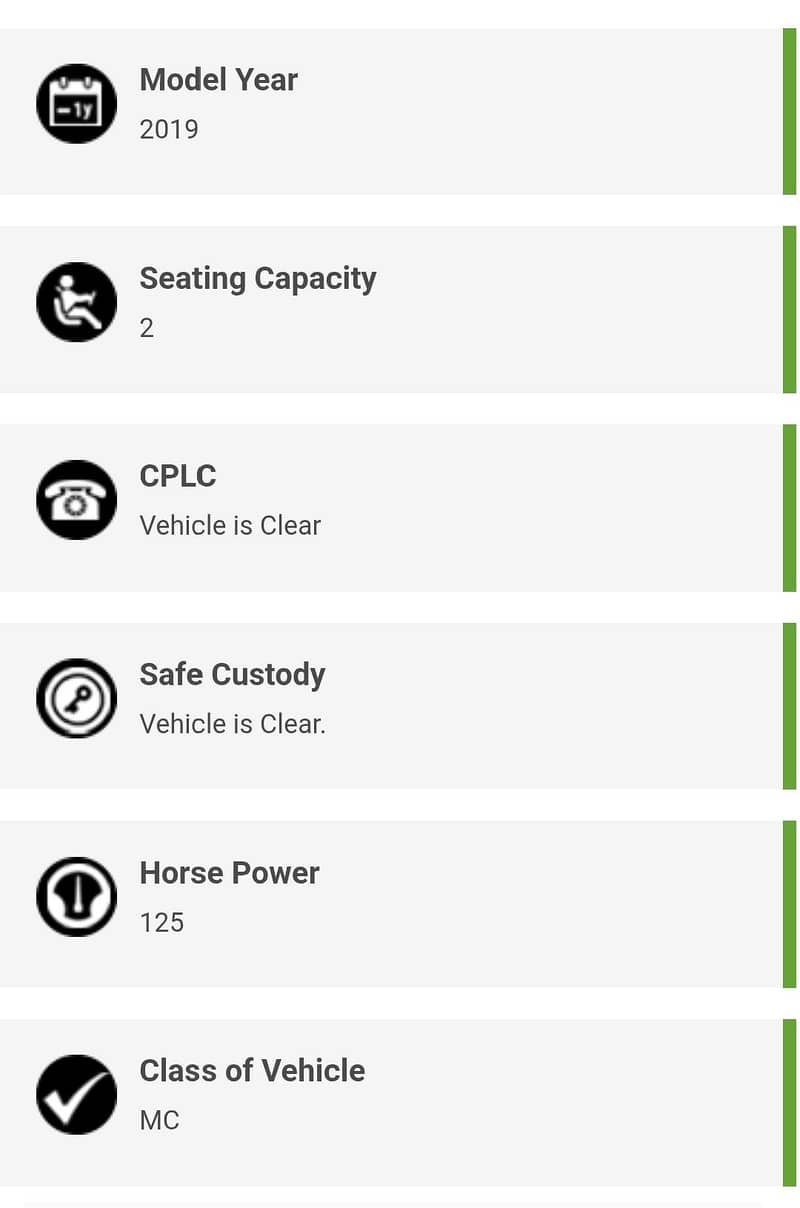This screenshot has width=800, height=1208.
Task: Tap the Class of Vehicle checkmark icon
Action: click(77, 1095)
